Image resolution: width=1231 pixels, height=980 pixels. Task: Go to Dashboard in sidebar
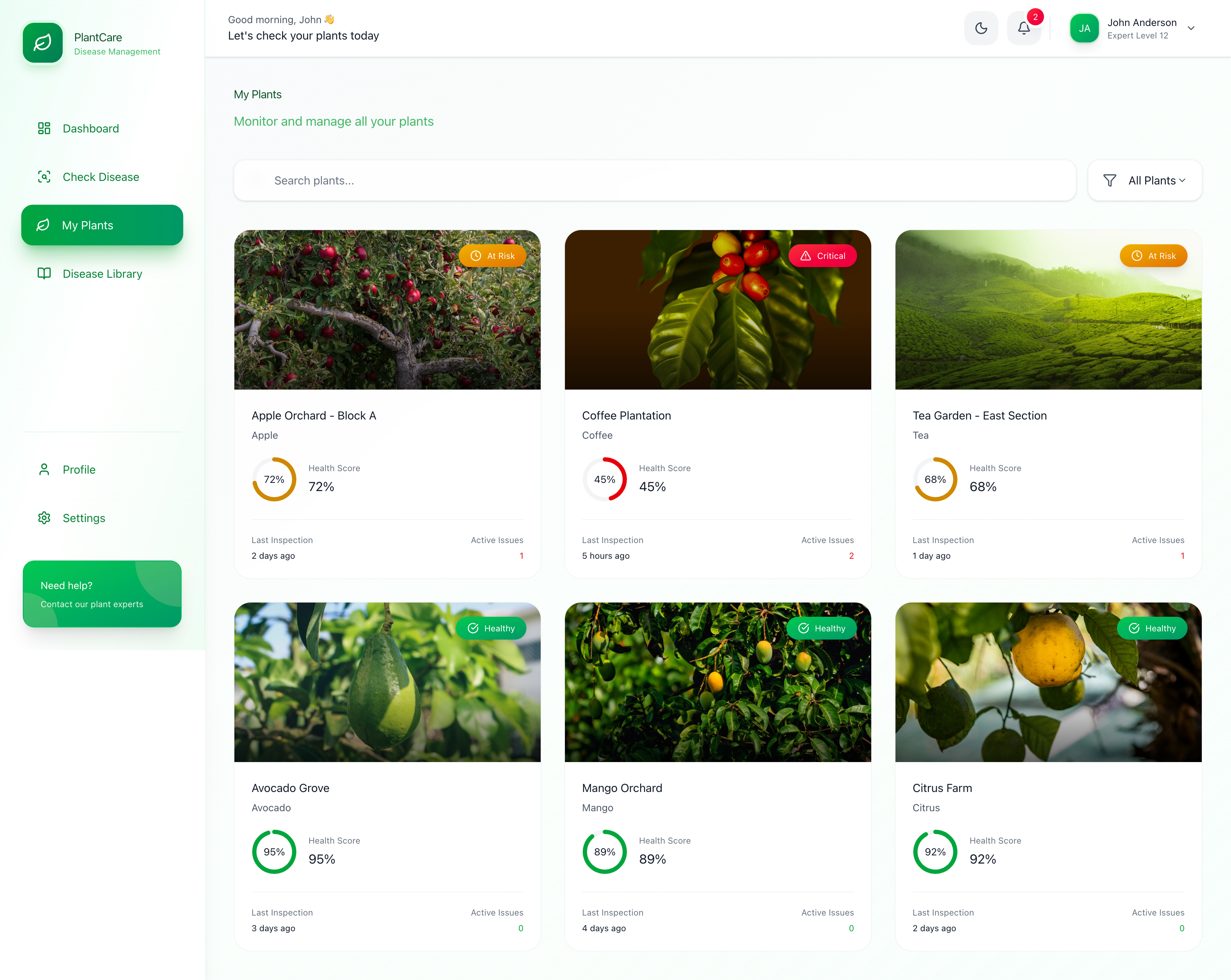(102, 129)
